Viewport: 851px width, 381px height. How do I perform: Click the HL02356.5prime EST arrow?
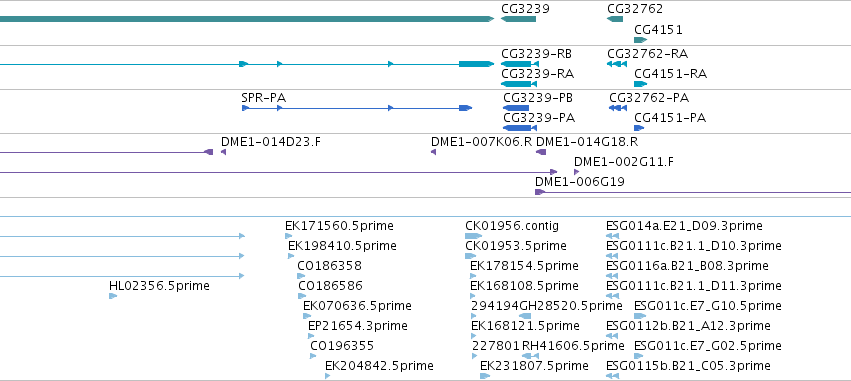click(x=113, y=296)
